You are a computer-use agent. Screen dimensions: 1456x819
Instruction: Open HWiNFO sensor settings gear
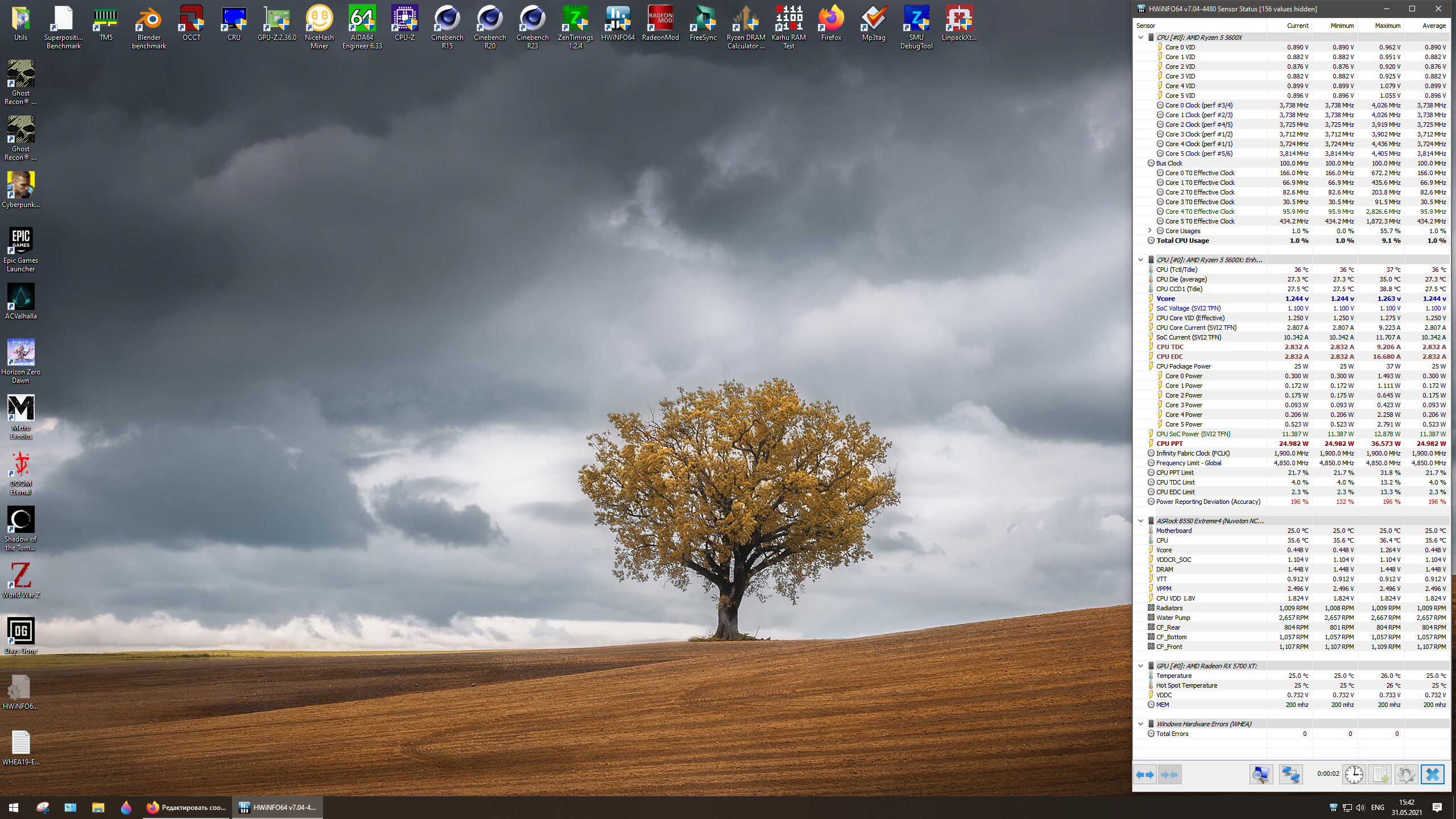pos(1406,775)
